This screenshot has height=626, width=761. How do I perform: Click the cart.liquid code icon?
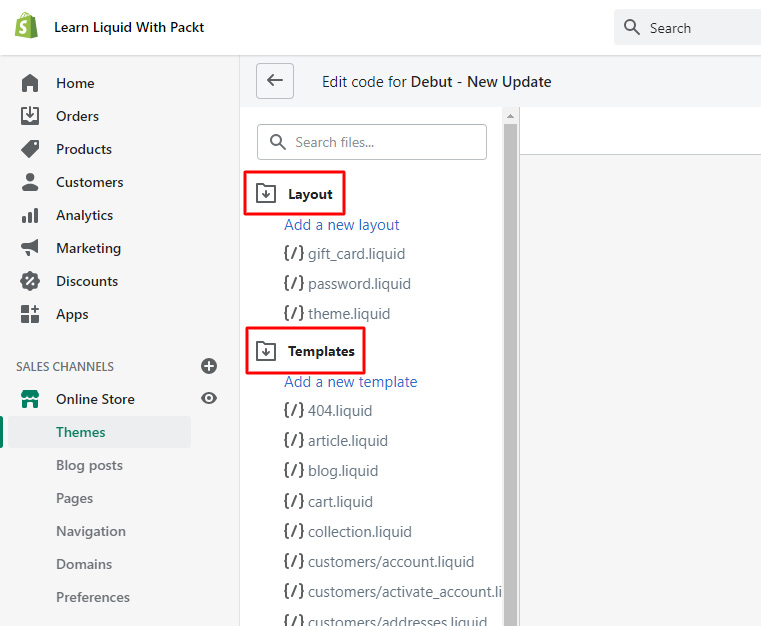(294, 501)
